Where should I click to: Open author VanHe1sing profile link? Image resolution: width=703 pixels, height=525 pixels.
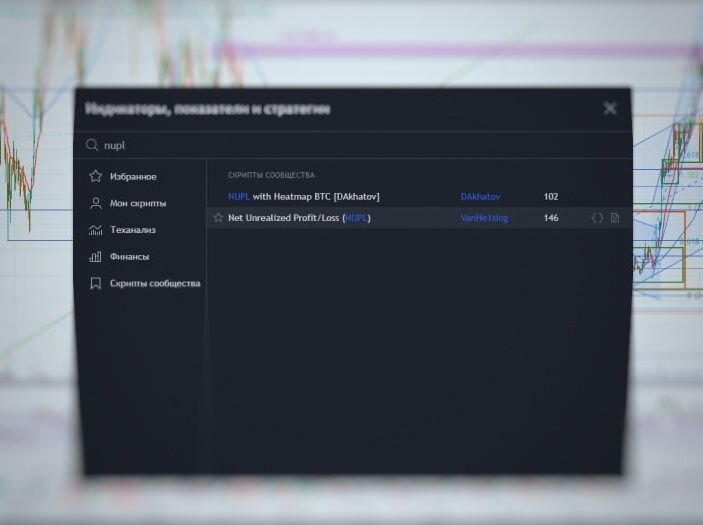(x=484, y=218)
